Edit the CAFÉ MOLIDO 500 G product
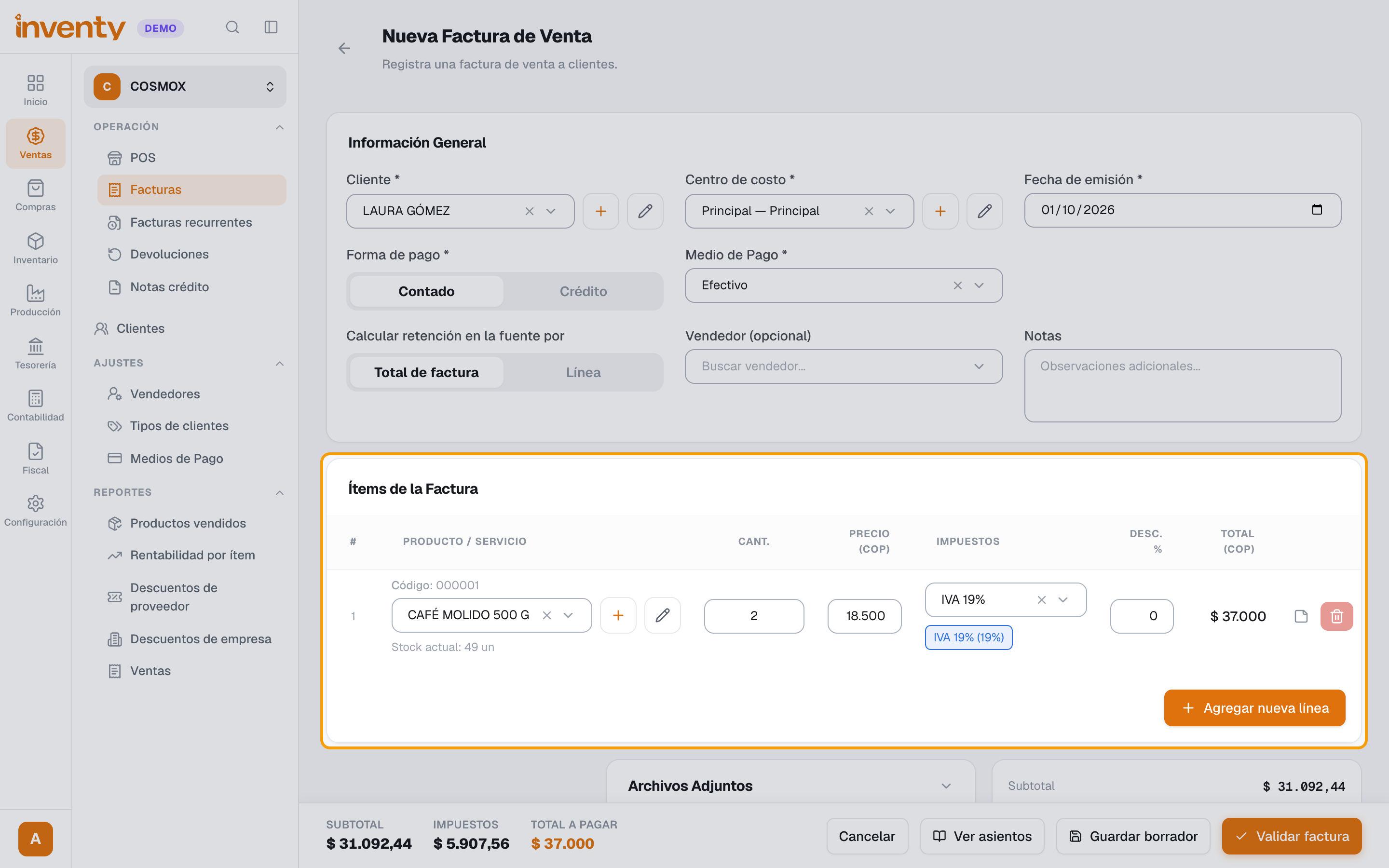This screenshot has height=868, width=1389. (662, 615)
